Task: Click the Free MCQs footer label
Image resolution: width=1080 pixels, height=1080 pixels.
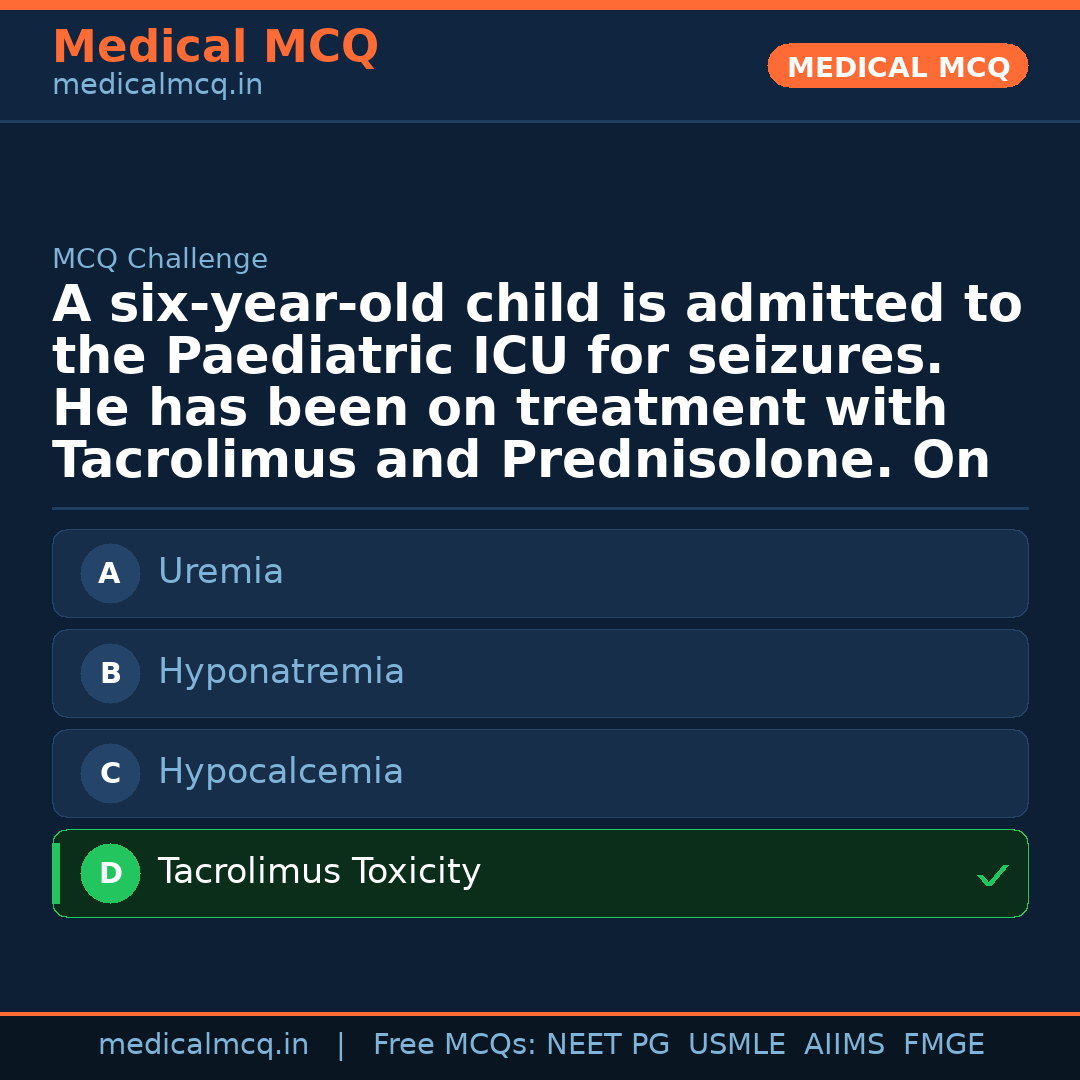Action: coord(454,1045)
